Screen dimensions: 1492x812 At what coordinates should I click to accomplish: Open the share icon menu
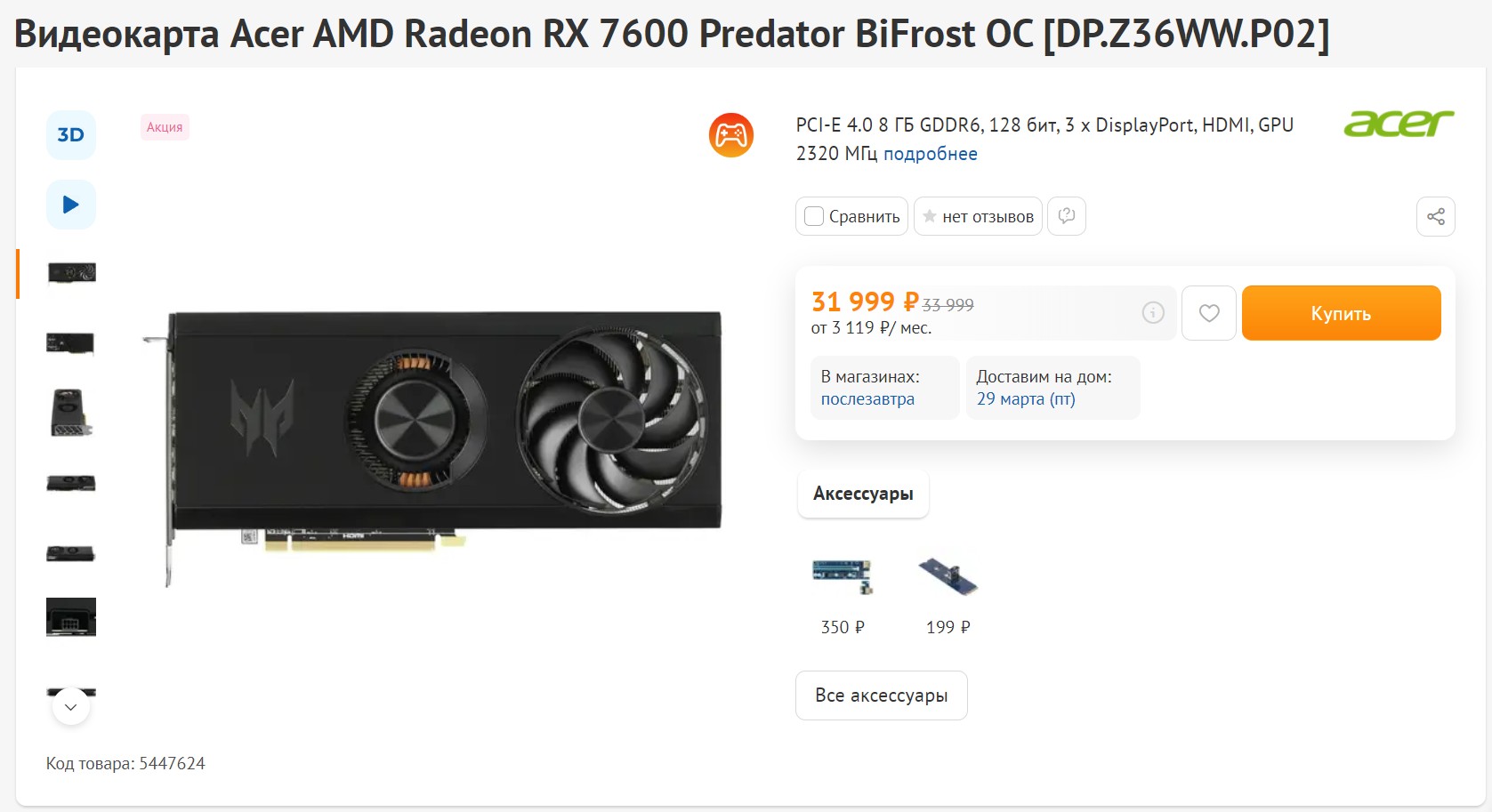coord(1435,216)
